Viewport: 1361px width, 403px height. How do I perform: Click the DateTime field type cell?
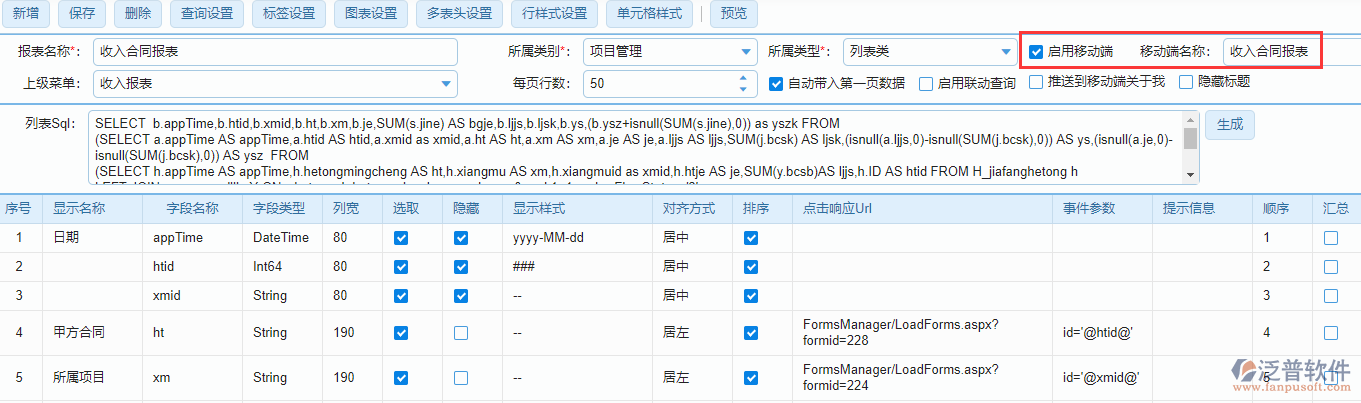click(281, 238)
